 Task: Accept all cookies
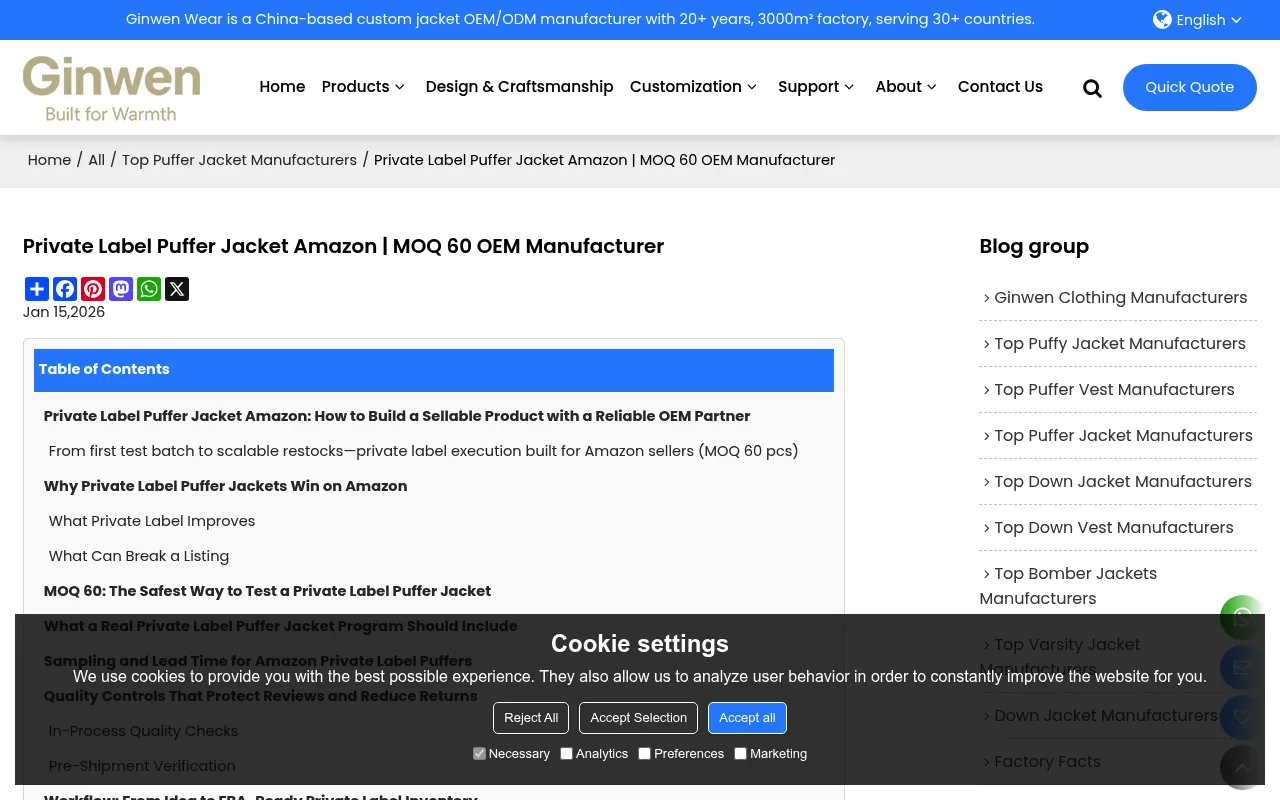(747, 718)
